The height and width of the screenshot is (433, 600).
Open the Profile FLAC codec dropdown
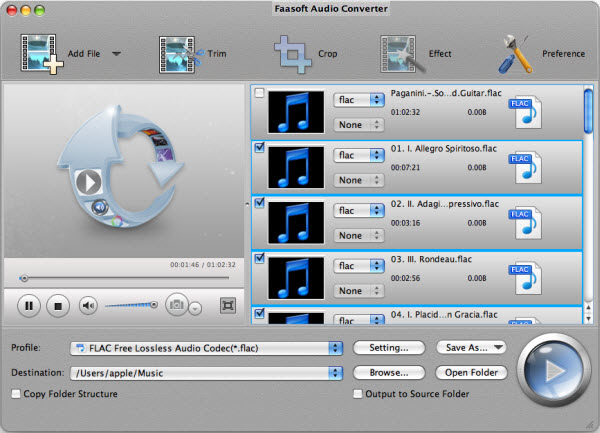(x=206, y=348)
